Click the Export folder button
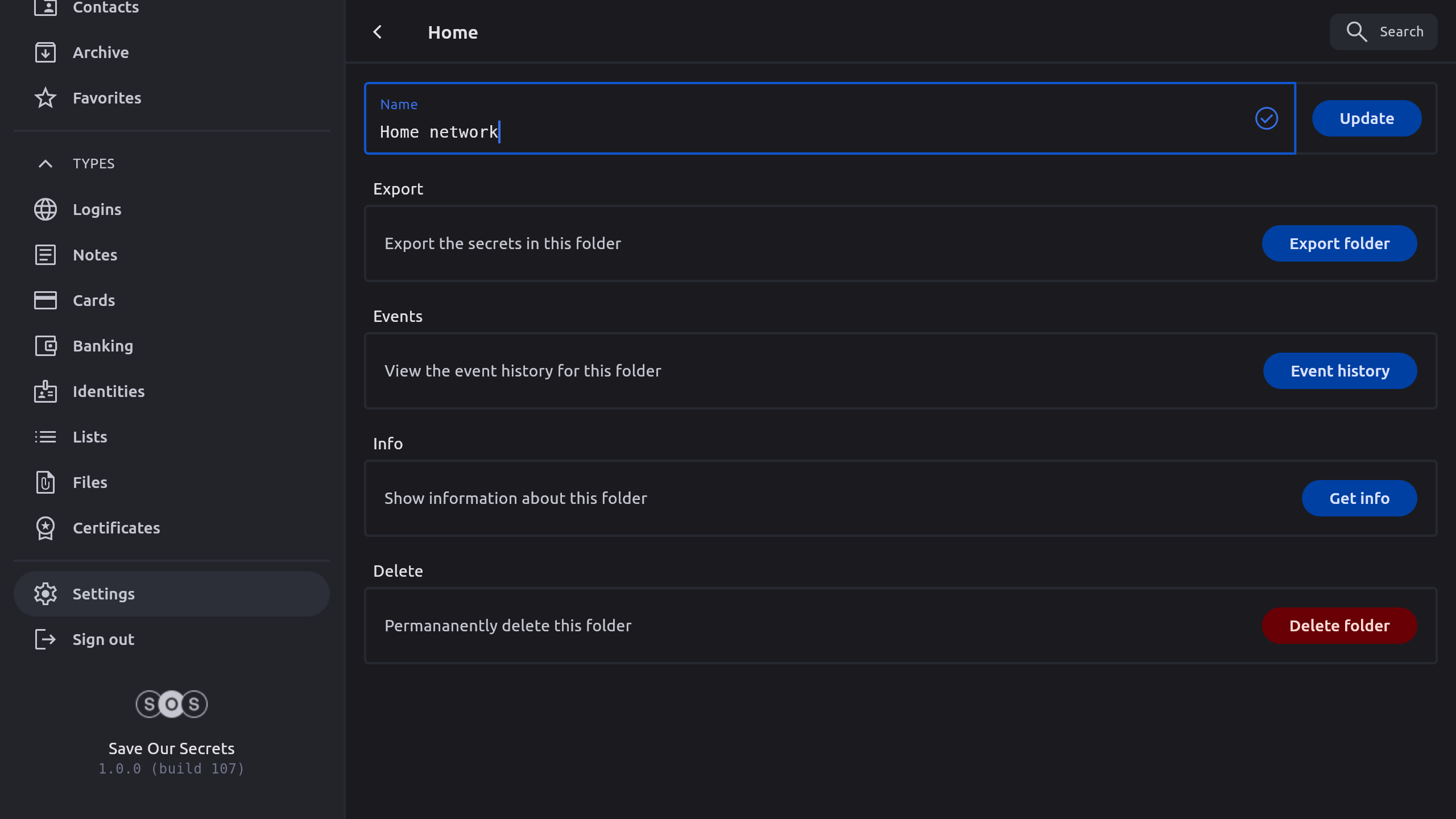This screenshot has width=1456, height=819. 1339,243
